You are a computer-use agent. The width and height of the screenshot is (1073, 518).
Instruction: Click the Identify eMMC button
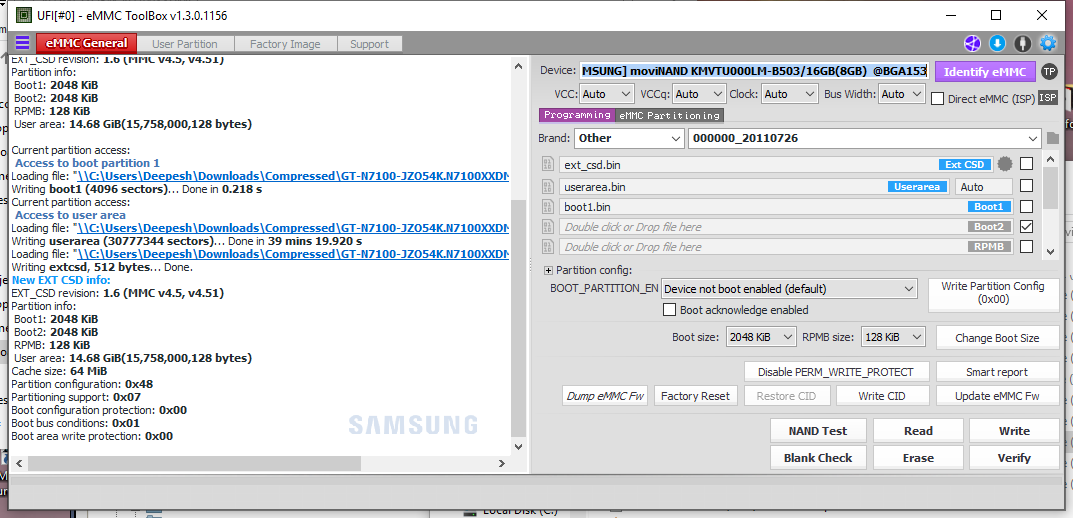click(985, 72)
